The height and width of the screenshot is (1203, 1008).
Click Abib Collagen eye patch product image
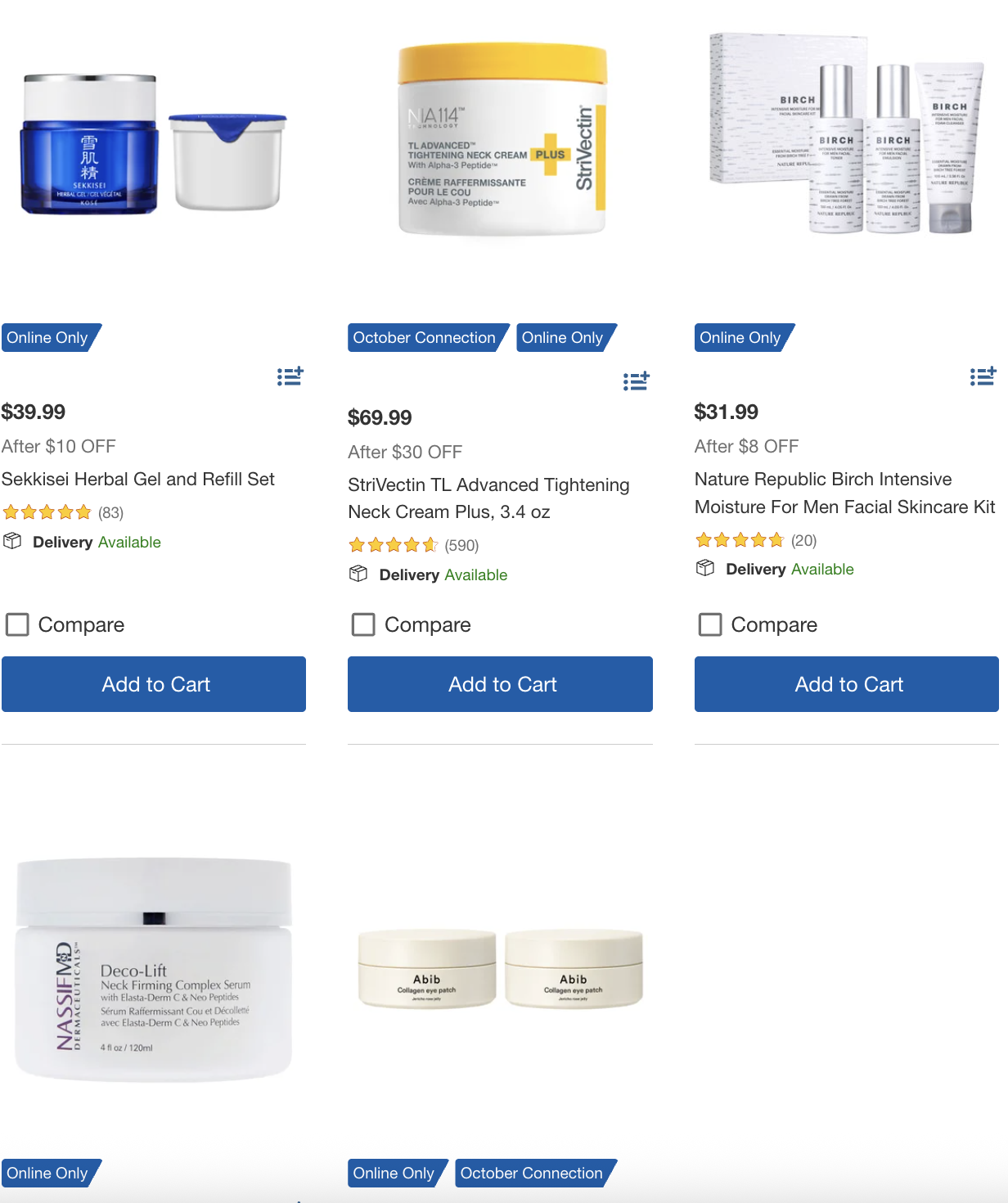pos(500,969)
